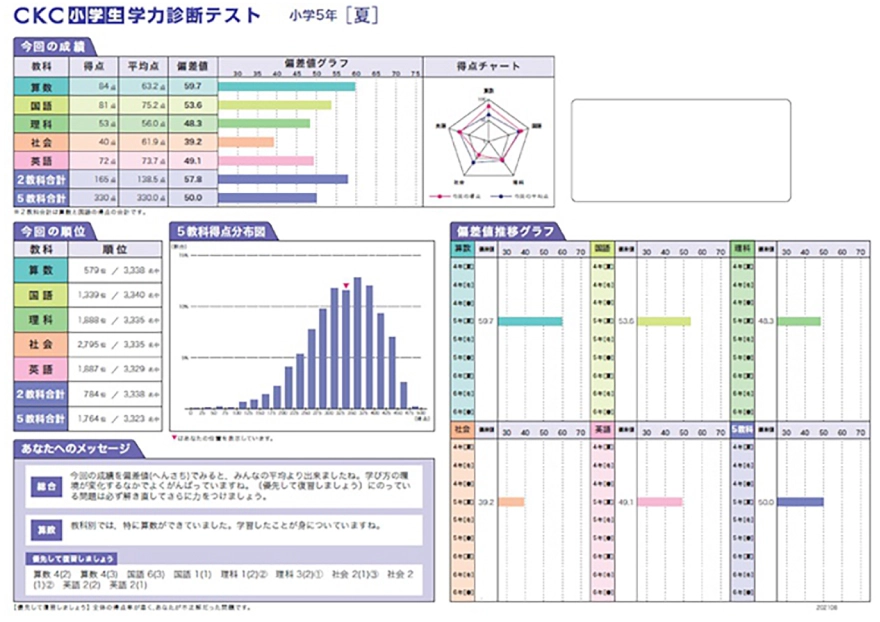Toggle the red marker position indicator

pyautogui.click(x=344, y=287)
